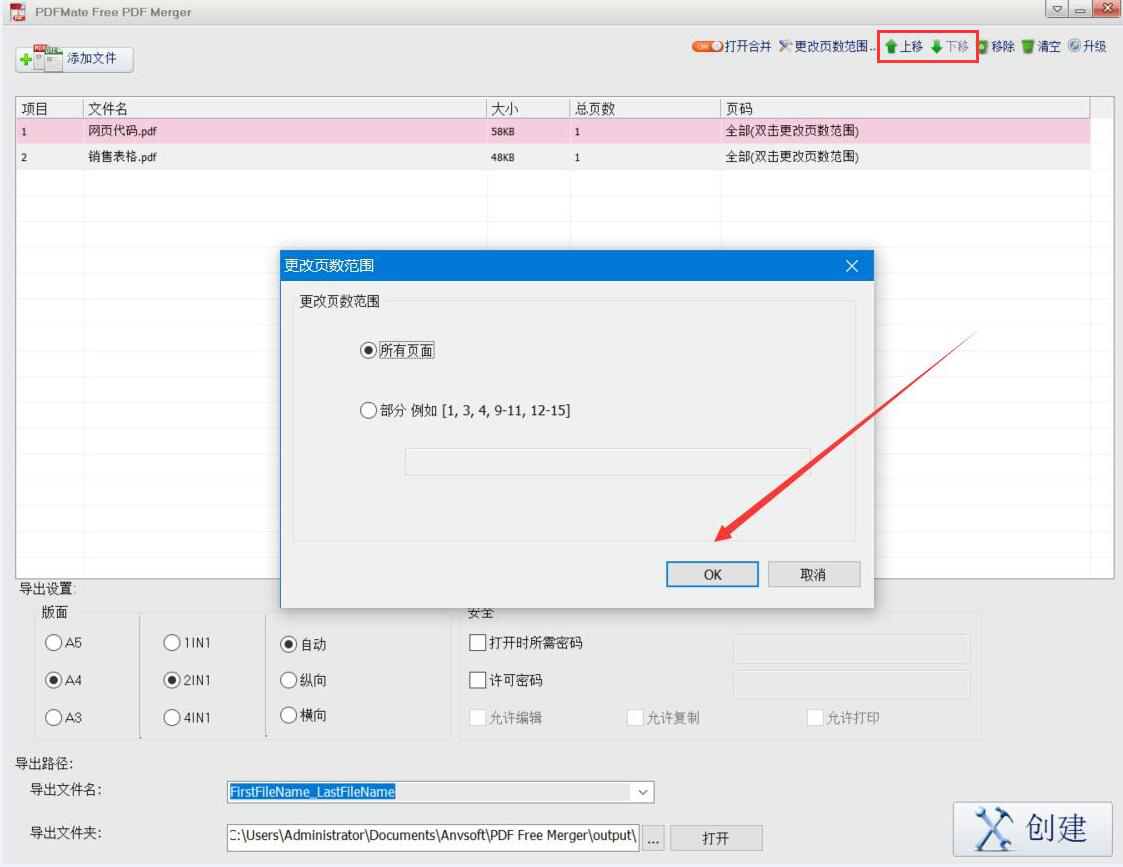Click the 页码 column header
1123x867 pixels.
[x=905, y=108]
